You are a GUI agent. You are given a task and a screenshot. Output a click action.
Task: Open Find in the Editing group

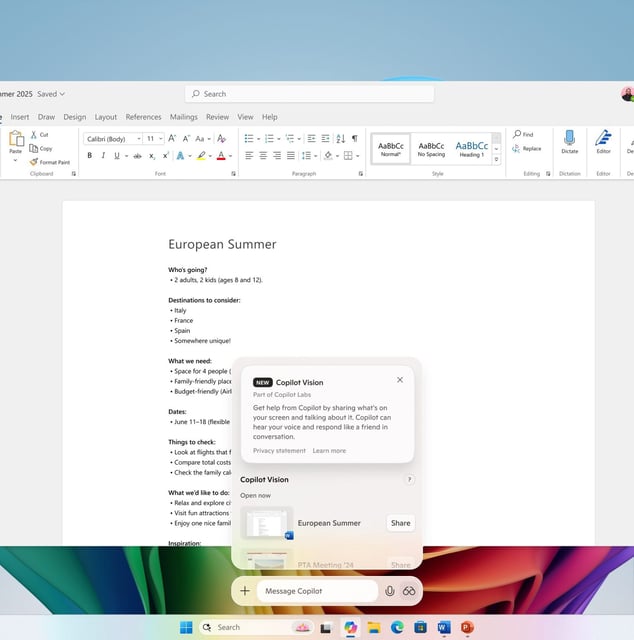tap(523, 134)
